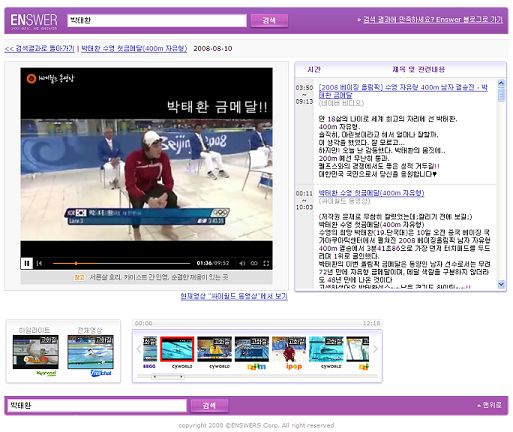Select the cyworld thumbnail right of ipop
The height and width of the screenshot is (432, 513).
(326, 349)
